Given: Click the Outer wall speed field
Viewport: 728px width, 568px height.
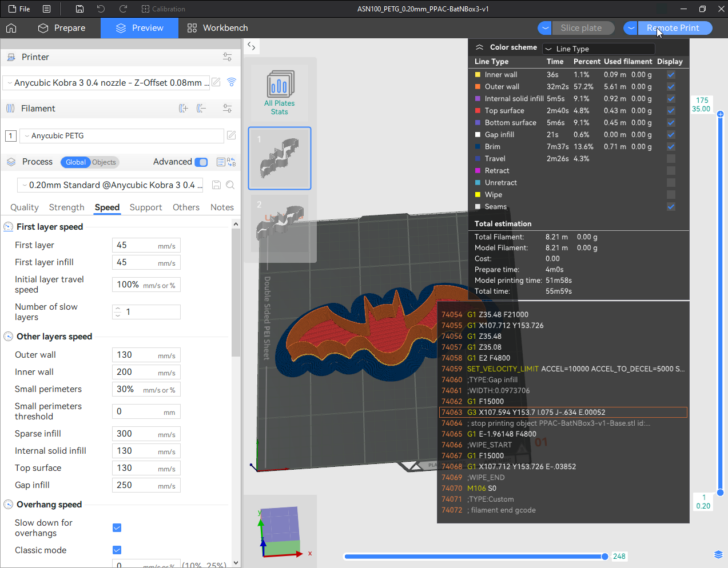Looking at the screenshot, I should [x=146, y=355].
